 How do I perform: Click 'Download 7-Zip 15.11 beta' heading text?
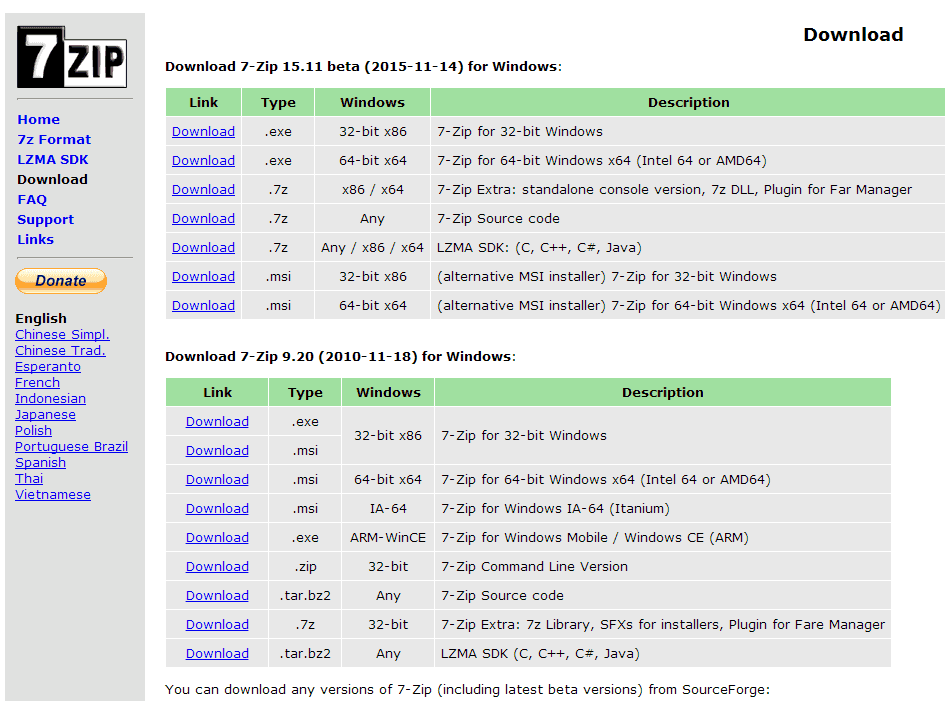click(363, 66)
